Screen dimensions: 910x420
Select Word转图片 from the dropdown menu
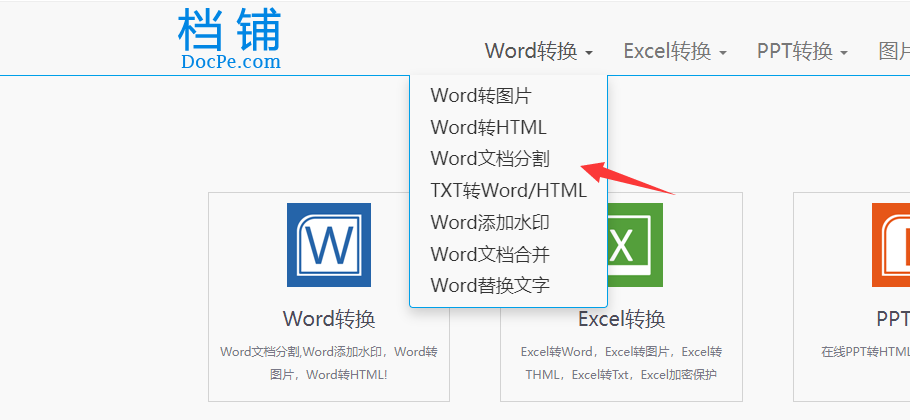coord(481,96)
